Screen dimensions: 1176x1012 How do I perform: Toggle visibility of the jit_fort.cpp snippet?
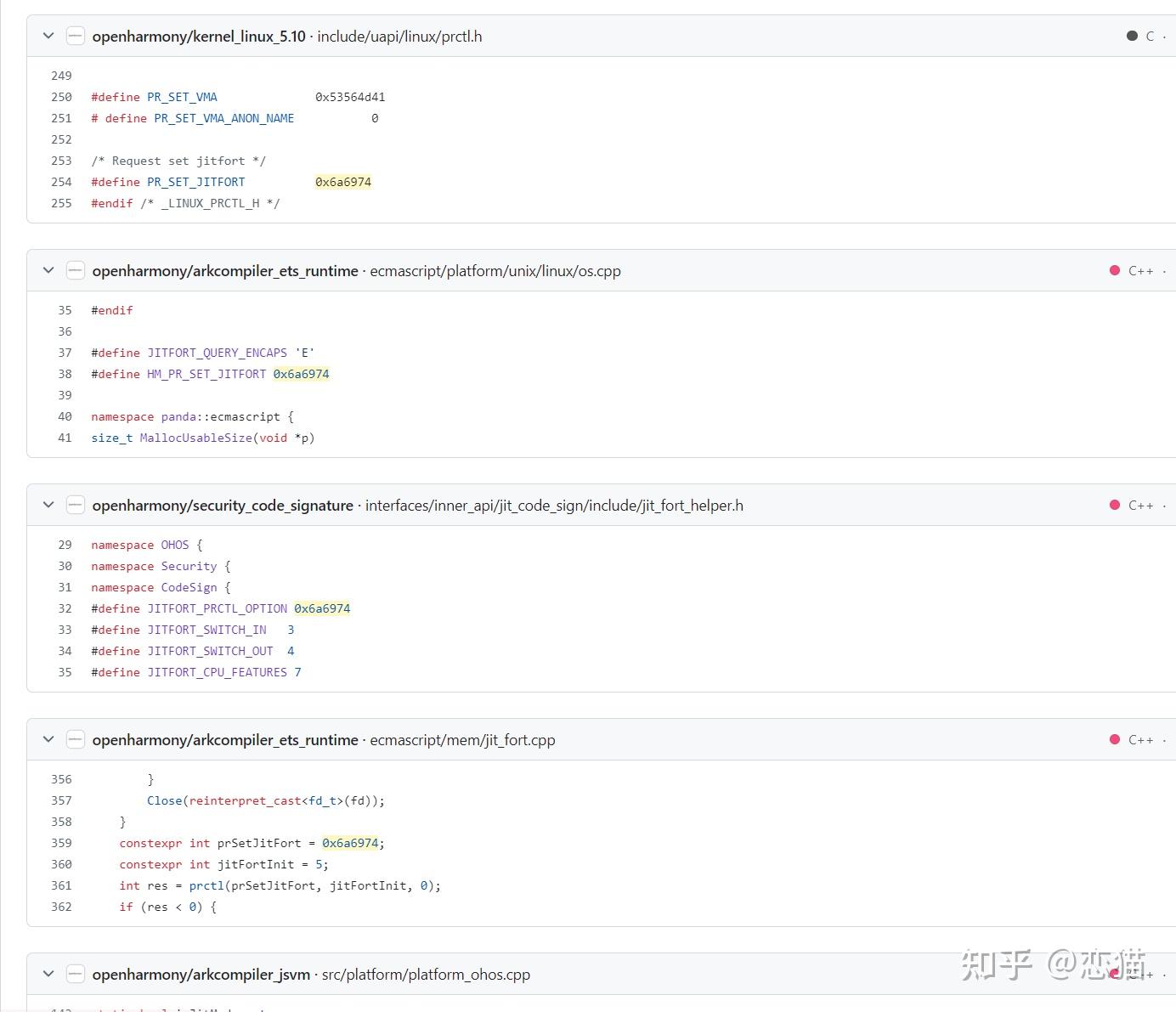pos(48,738)
